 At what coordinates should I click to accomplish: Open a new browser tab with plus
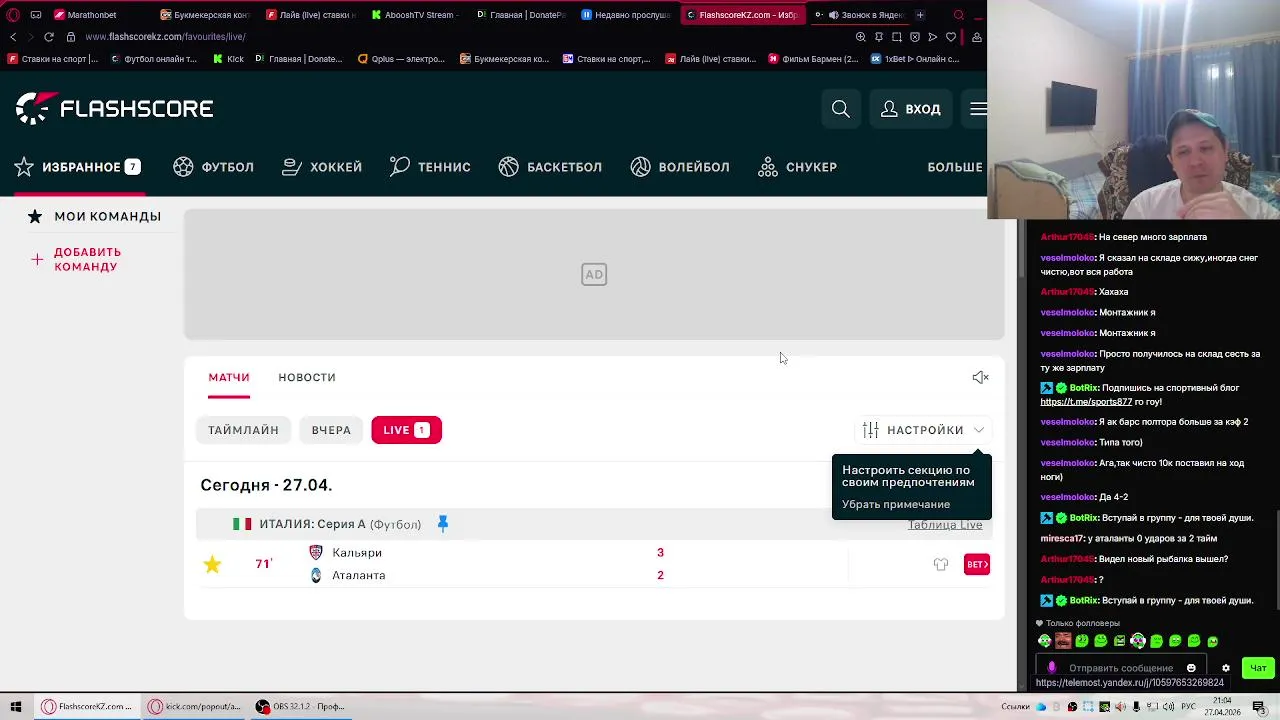[x=920, y=15]
